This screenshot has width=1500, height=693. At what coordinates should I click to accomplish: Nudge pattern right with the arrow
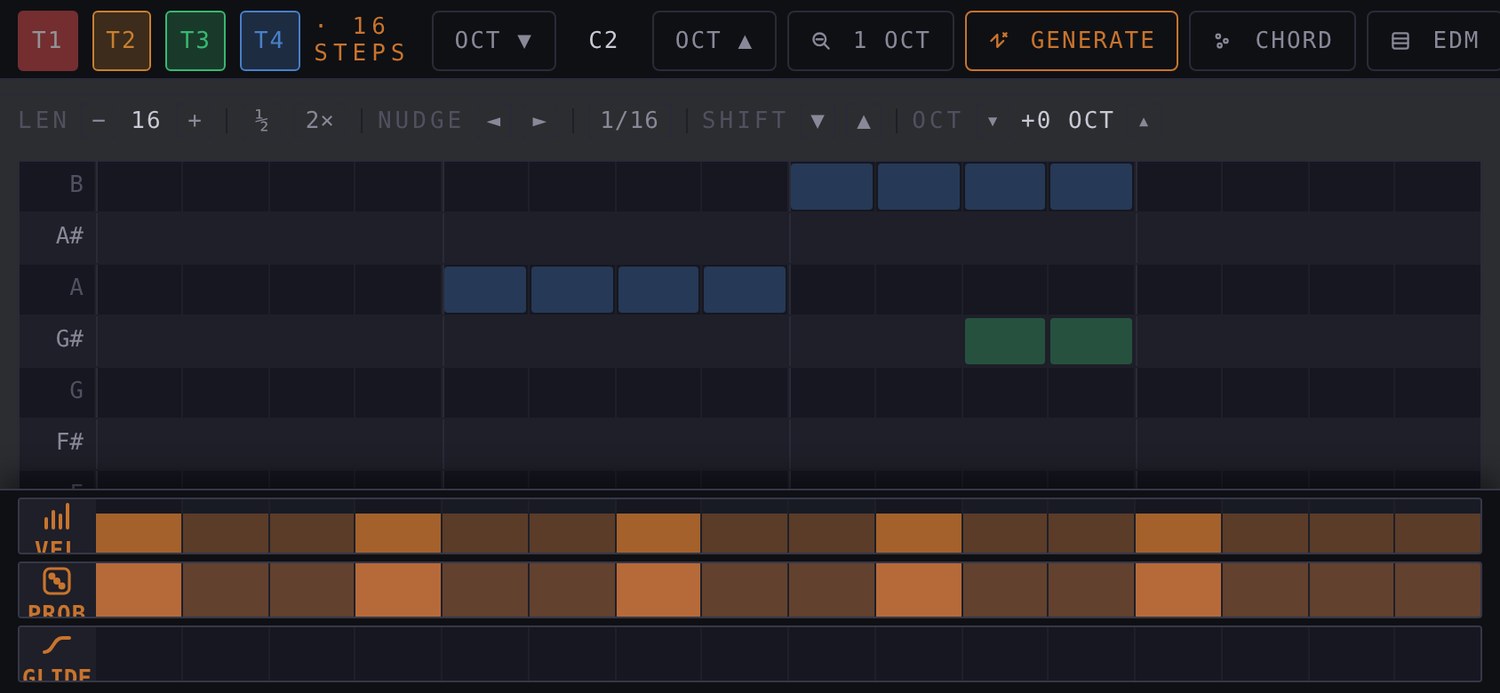[x=540, y=121]
